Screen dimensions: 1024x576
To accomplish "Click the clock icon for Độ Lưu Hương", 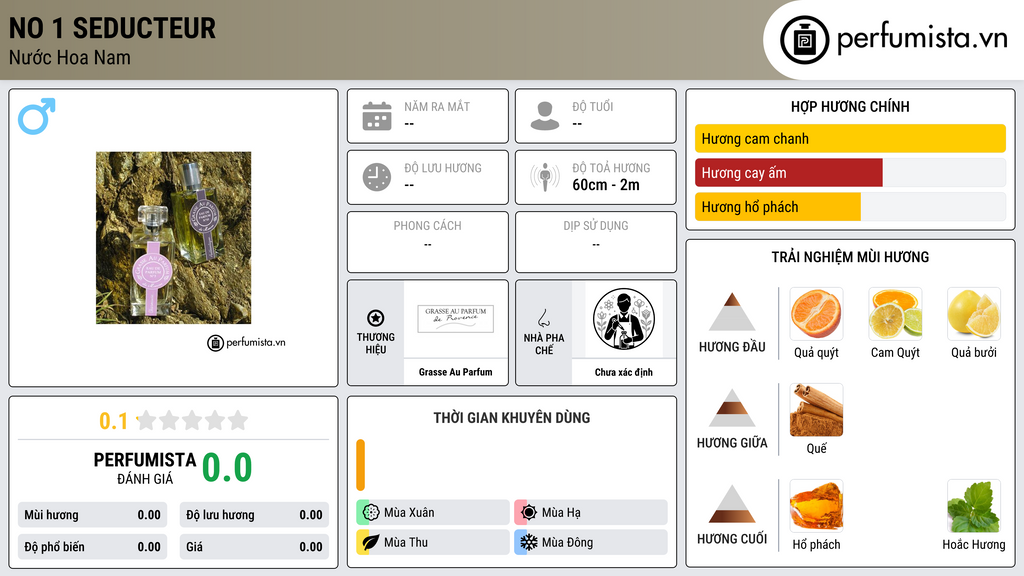I will coord(377,177).
